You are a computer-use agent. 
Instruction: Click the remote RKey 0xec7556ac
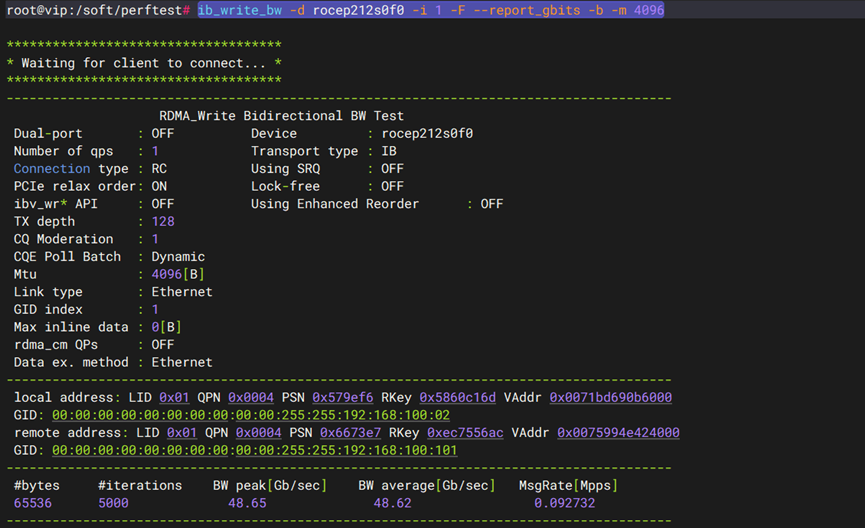coord(465,433)
